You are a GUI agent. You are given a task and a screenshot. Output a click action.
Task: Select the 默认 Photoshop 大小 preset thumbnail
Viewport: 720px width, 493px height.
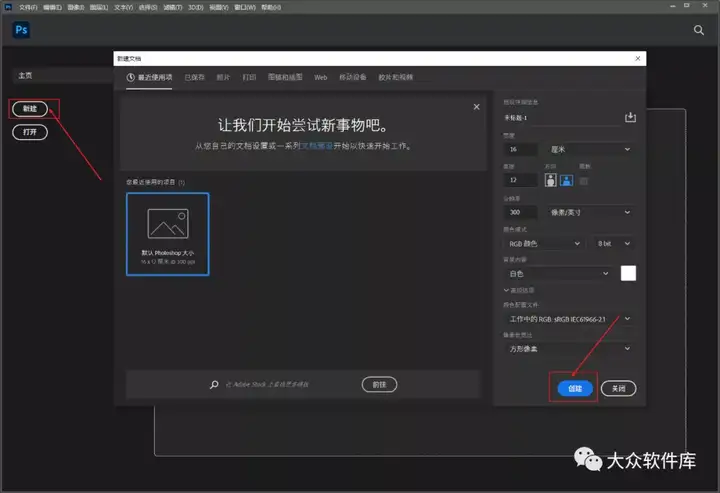(x=168, y=234)
